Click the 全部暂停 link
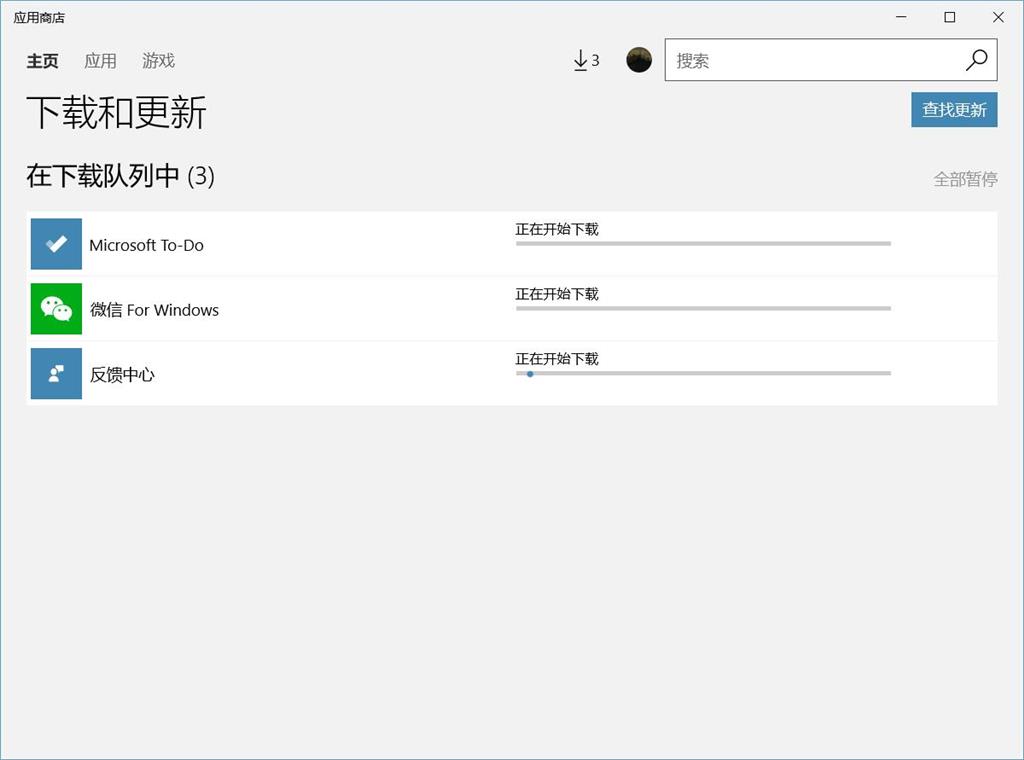Image resolution: width=1024 pixels, height=760 pixels. 965,179
